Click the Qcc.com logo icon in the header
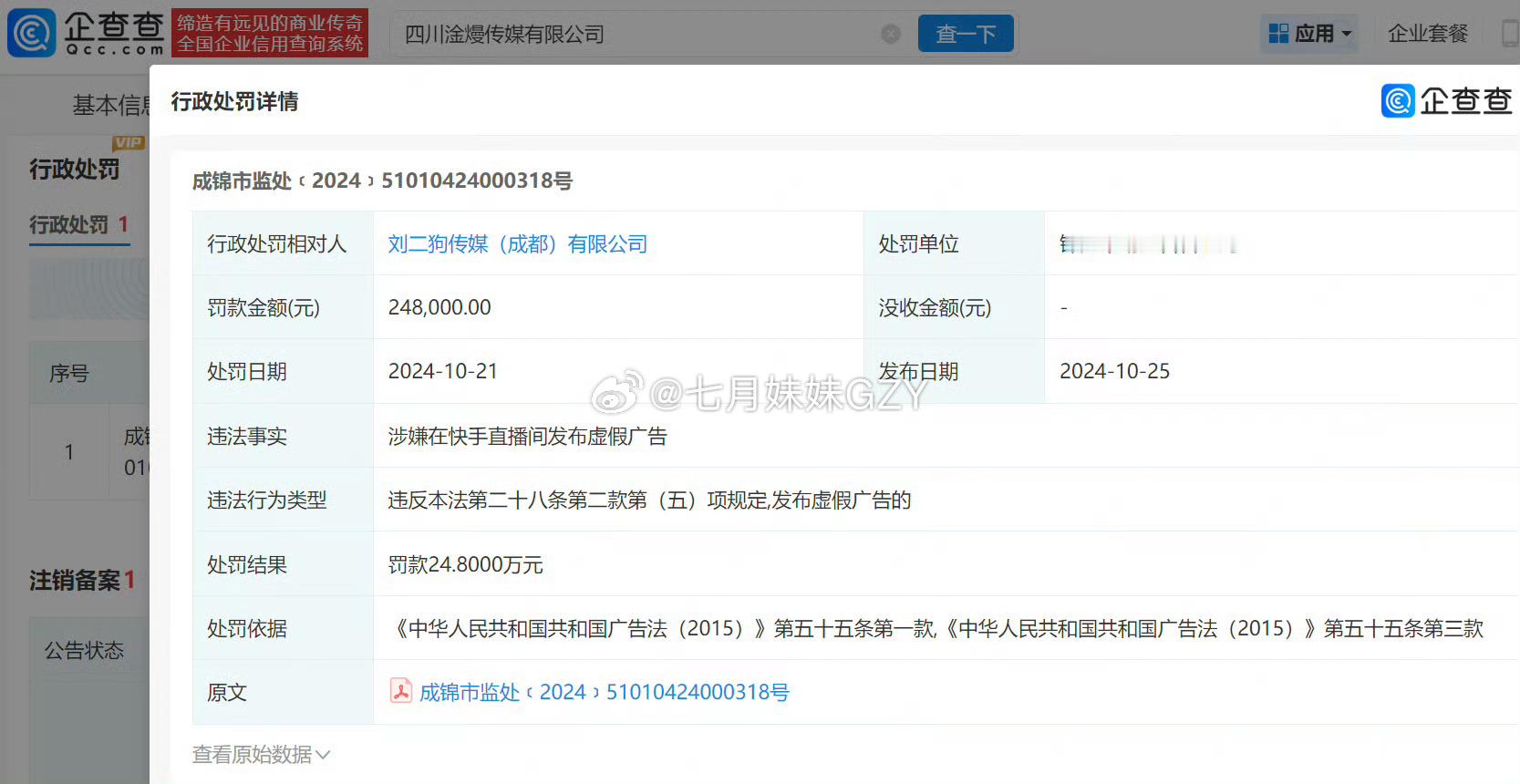The width and height of the screenshot is (1520, 784). (x=32, y=33)
